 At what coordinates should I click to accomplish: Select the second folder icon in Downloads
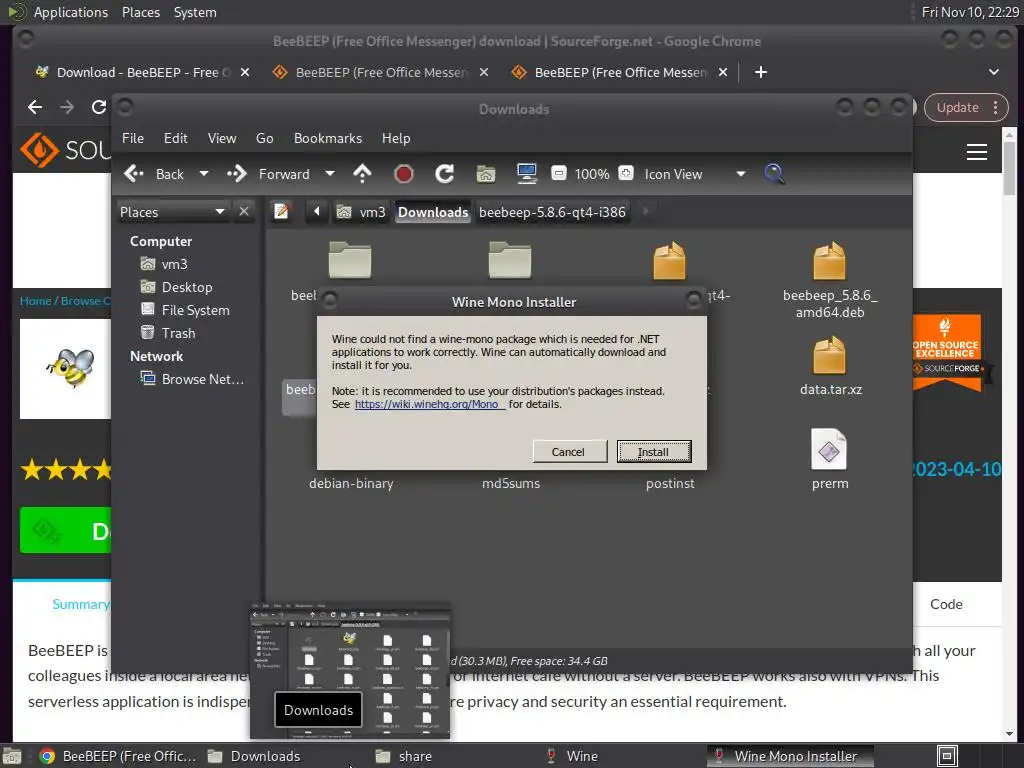(x=510, y=260)
